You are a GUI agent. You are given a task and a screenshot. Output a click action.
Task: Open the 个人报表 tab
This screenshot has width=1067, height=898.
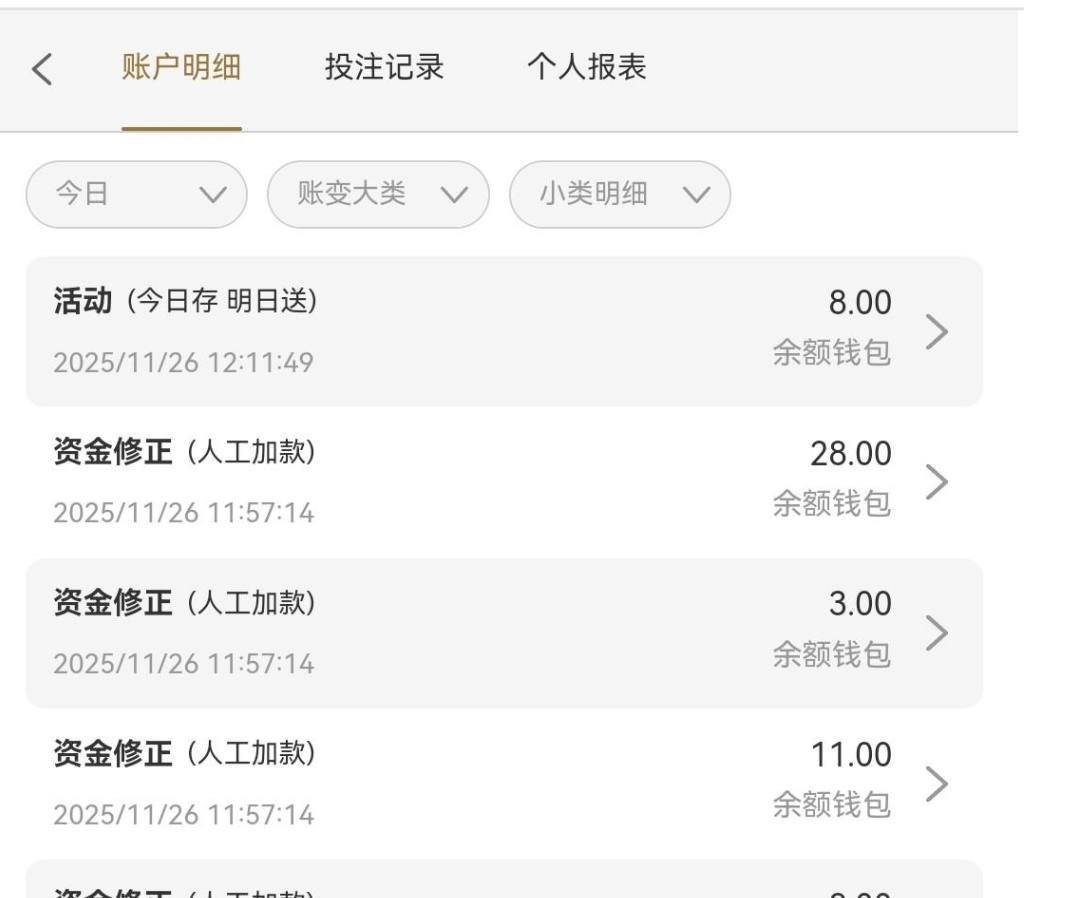tap(586, 68)
